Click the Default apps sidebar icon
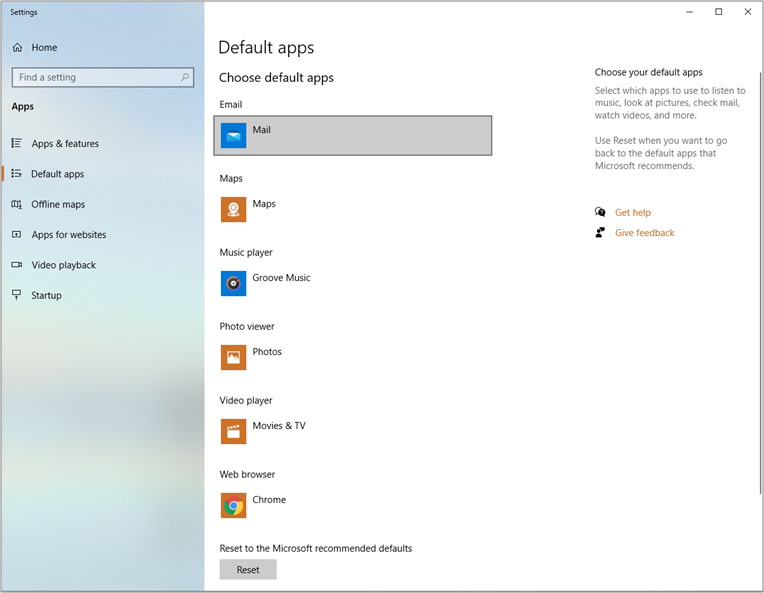764x593 pixels. [x=17, y=173]
